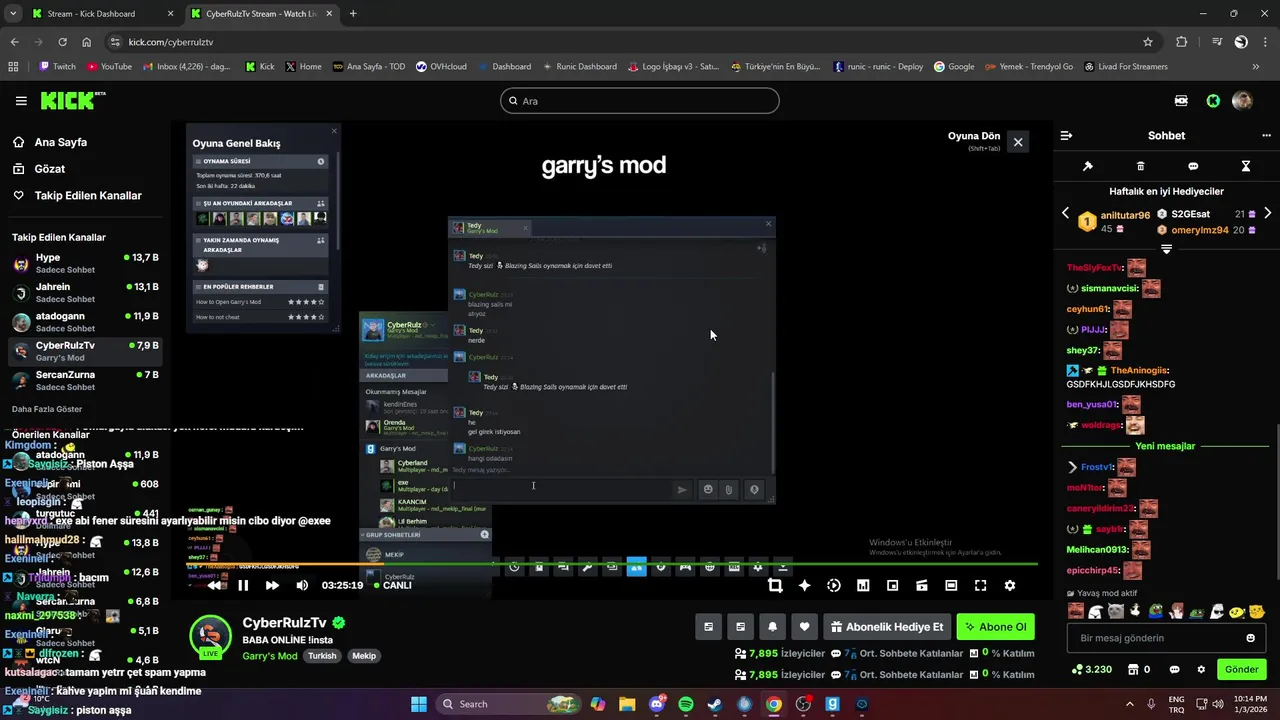This screenshot has width=1280, height=720.
Task: Open Steam from the taskbar
Action: (715, 704)
